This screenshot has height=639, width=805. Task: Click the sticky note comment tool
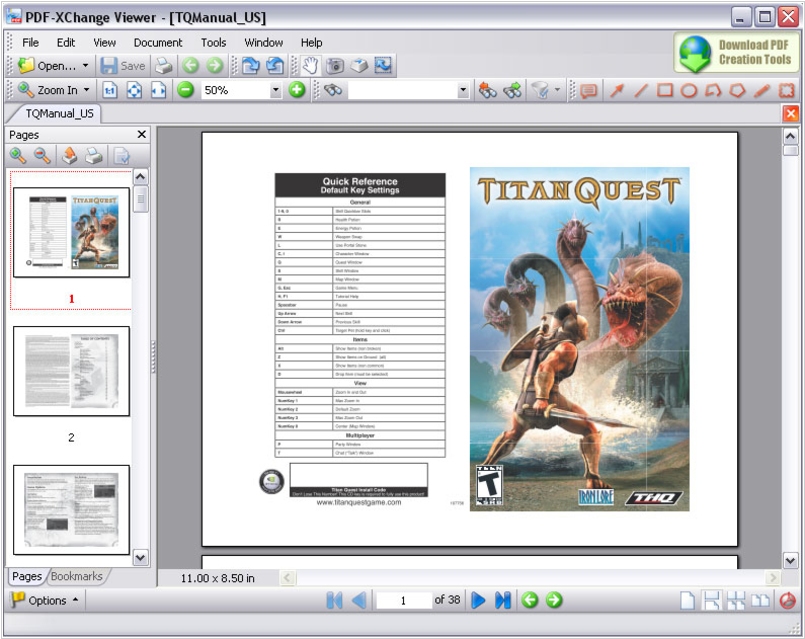coord(589,90)
